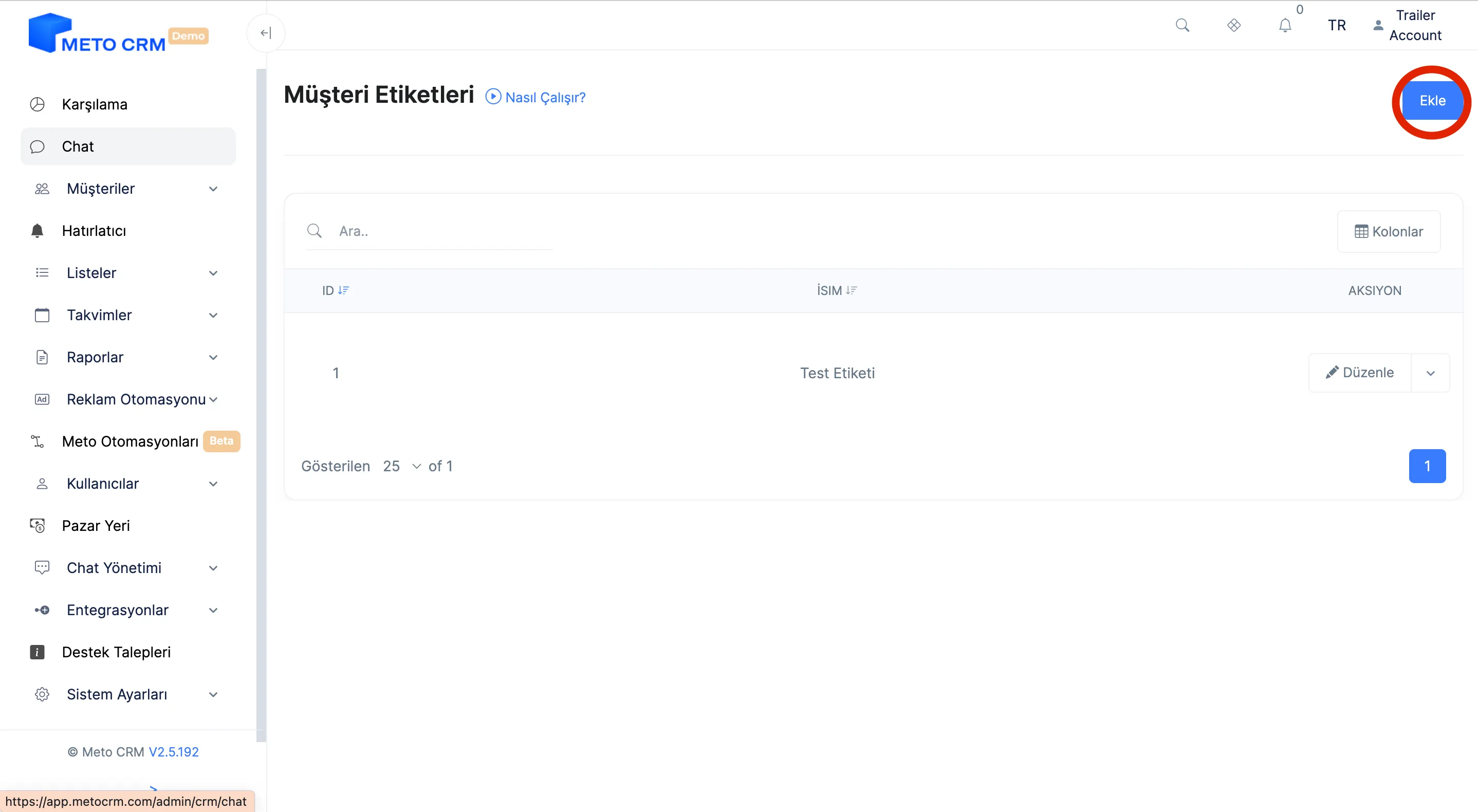This screenshot has width=1478, height=812.
Task: Click the Chat speech bubble icon
Action: click(38, 147)
